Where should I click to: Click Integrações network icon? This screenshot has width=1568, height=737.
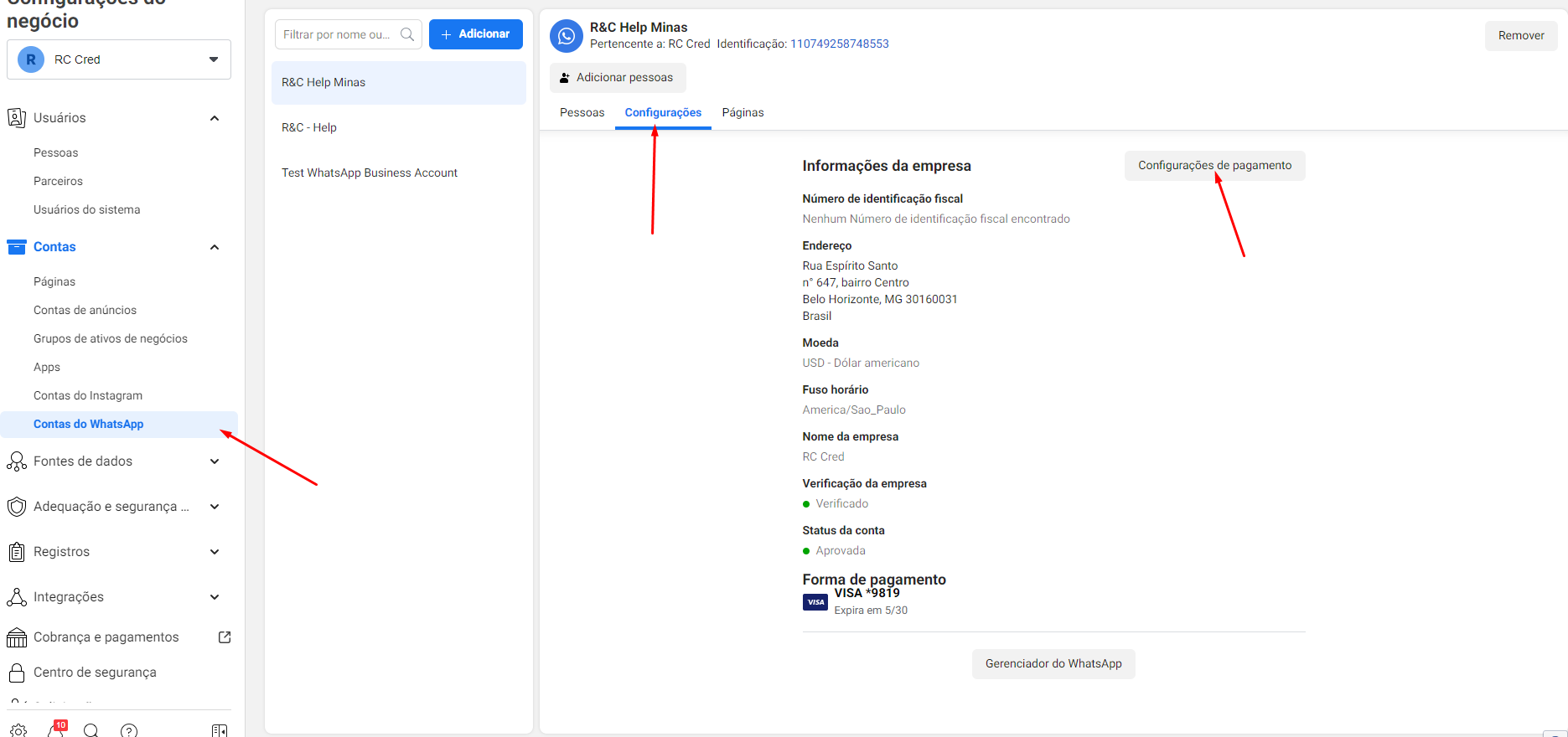17,597
